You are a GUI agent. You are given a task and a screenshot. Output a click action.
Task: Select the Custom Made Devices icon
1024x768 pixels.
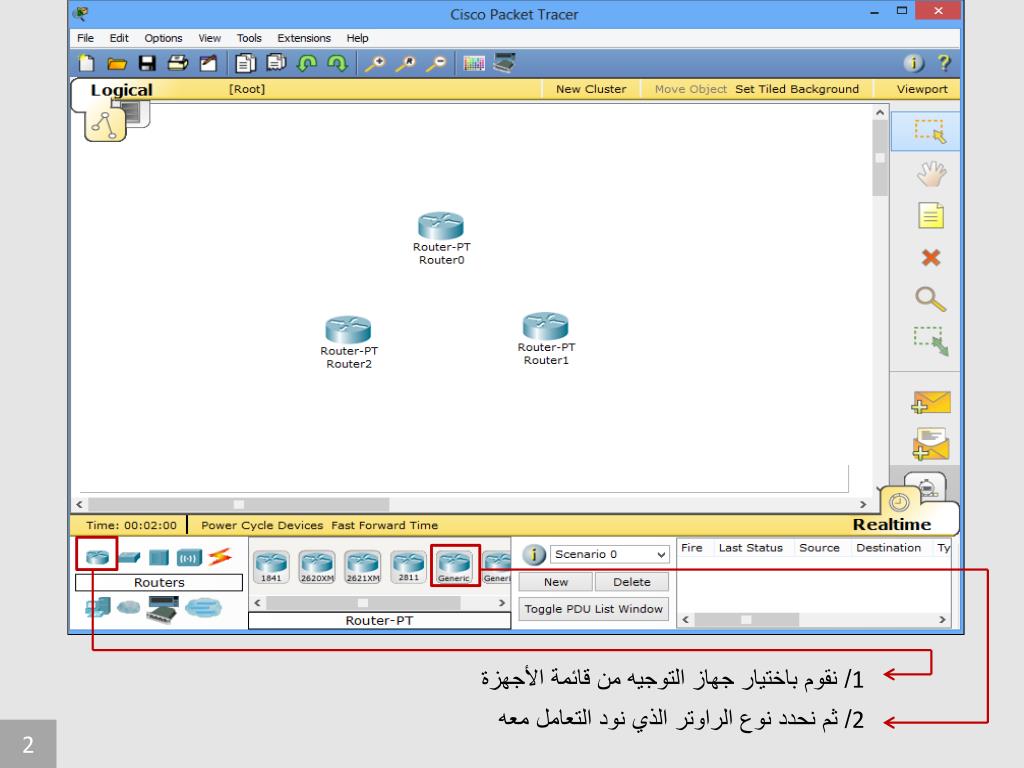point(163,609)
